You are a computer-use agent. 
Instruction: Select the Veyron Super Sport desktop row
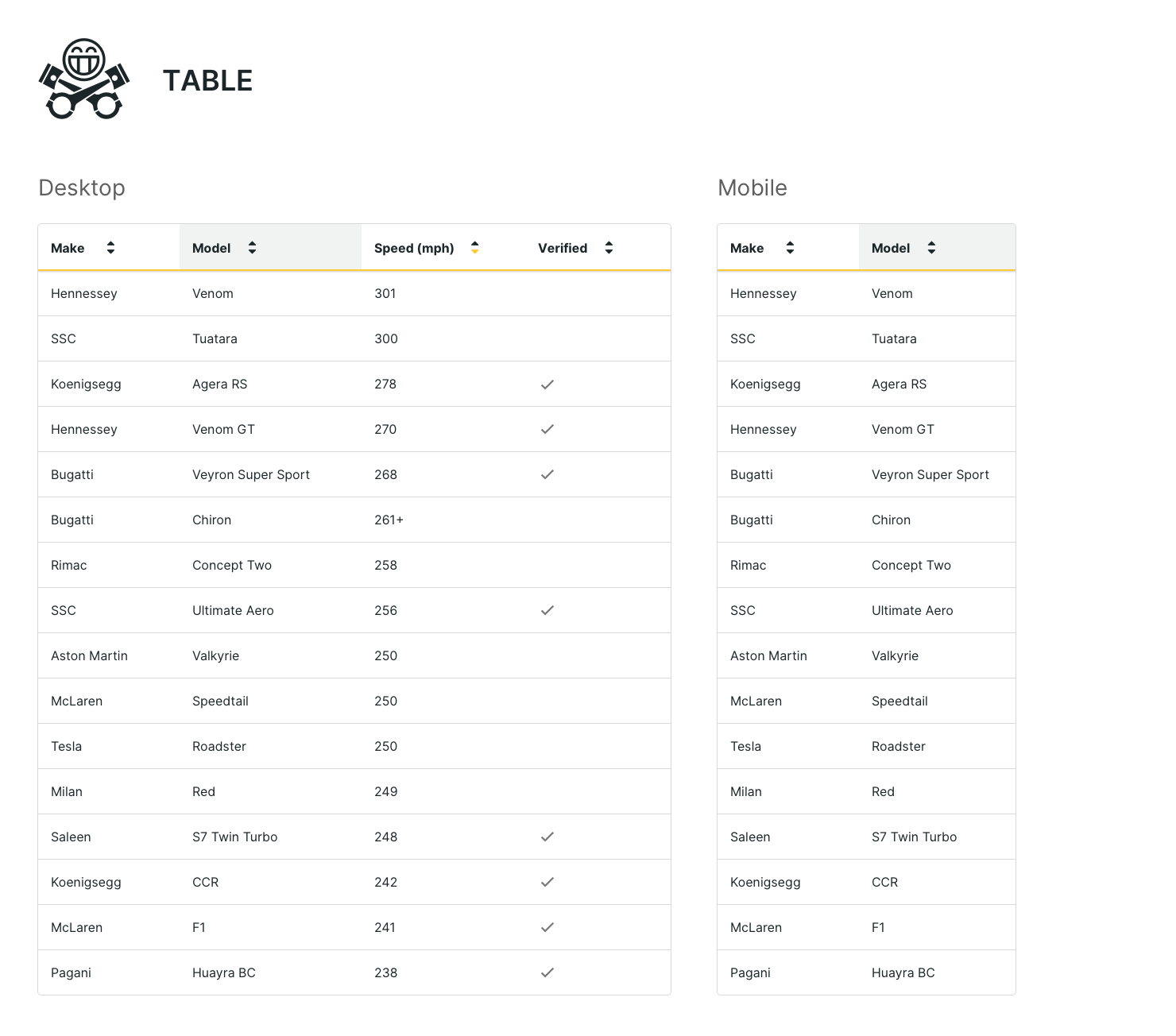[354, 474]
